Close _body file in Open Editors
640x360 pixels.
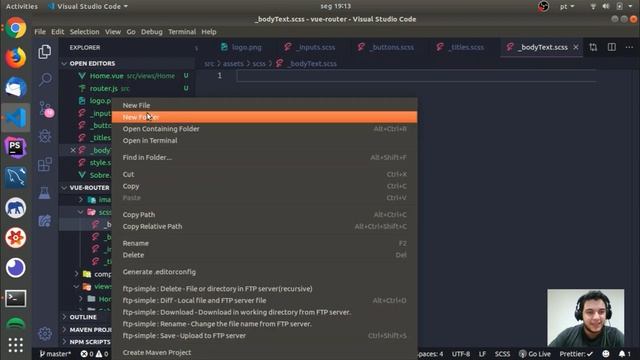point(73,150)
